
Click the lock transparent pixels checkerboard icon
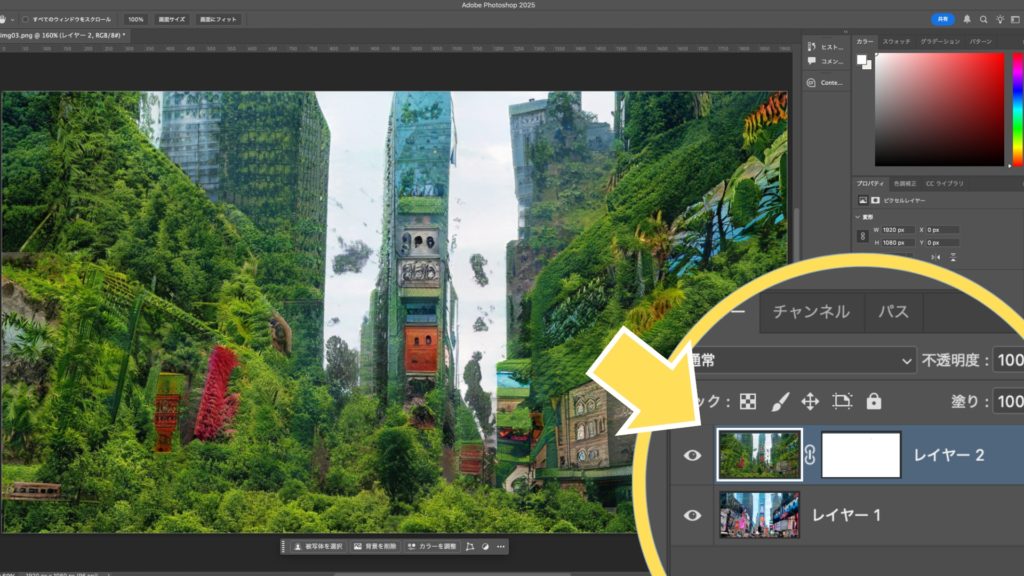748,401
